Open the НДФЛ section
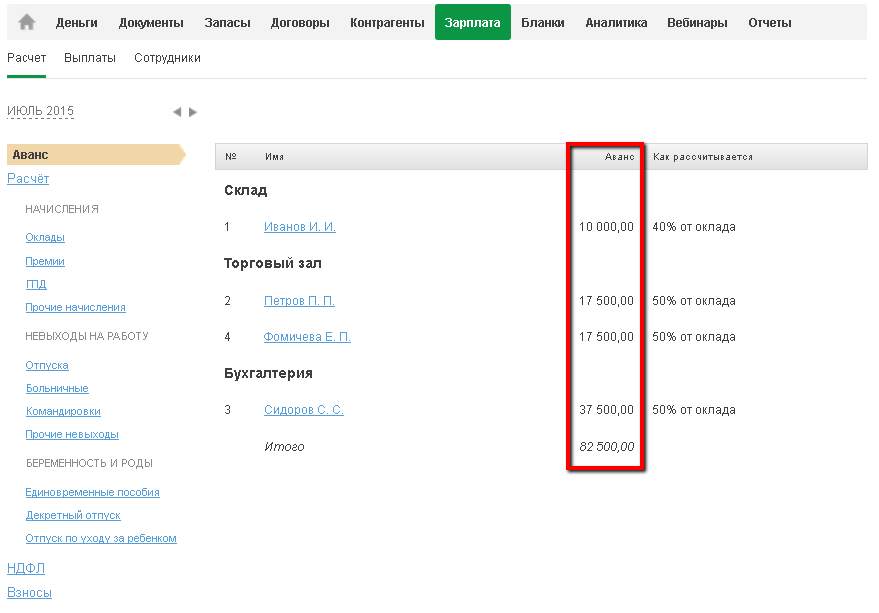Screen dimensions: 879x613 point(26,568)
